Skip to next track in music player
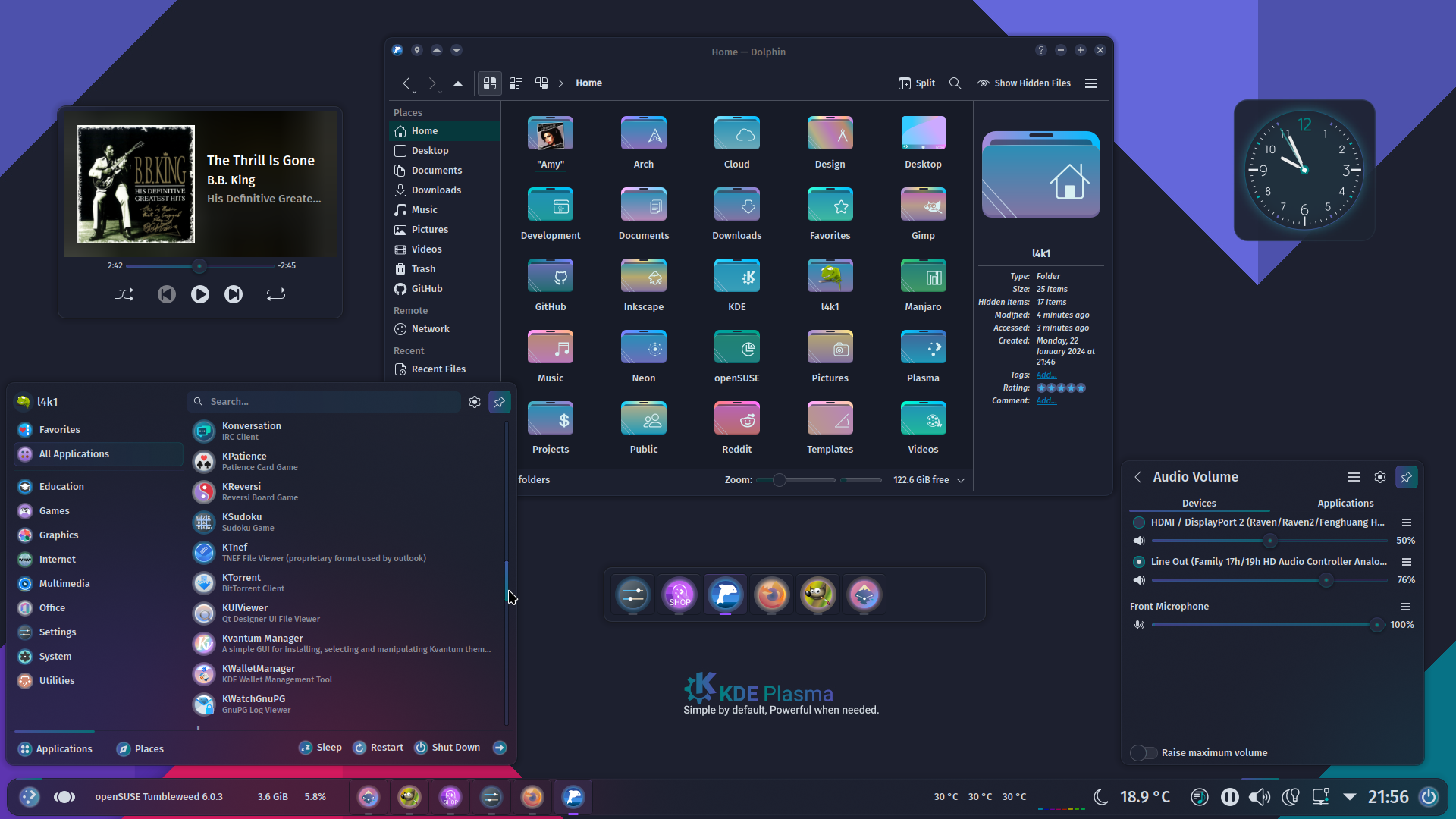The width and height of the screenshot is (1456, 819). tap(234, 294)
